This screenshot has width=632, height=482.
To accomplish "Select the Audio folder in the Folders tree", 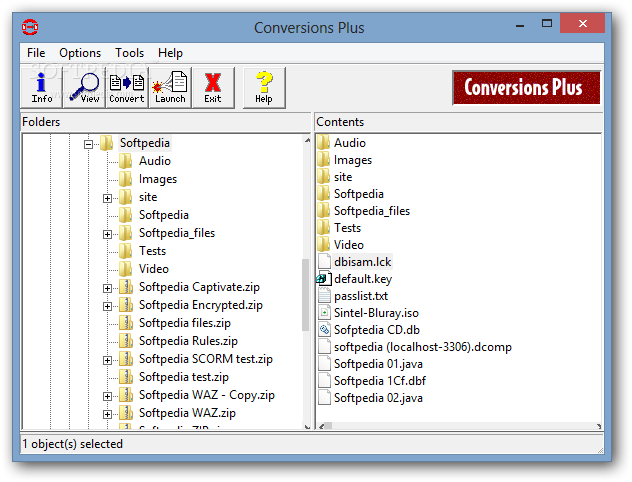I will point(155,161).
